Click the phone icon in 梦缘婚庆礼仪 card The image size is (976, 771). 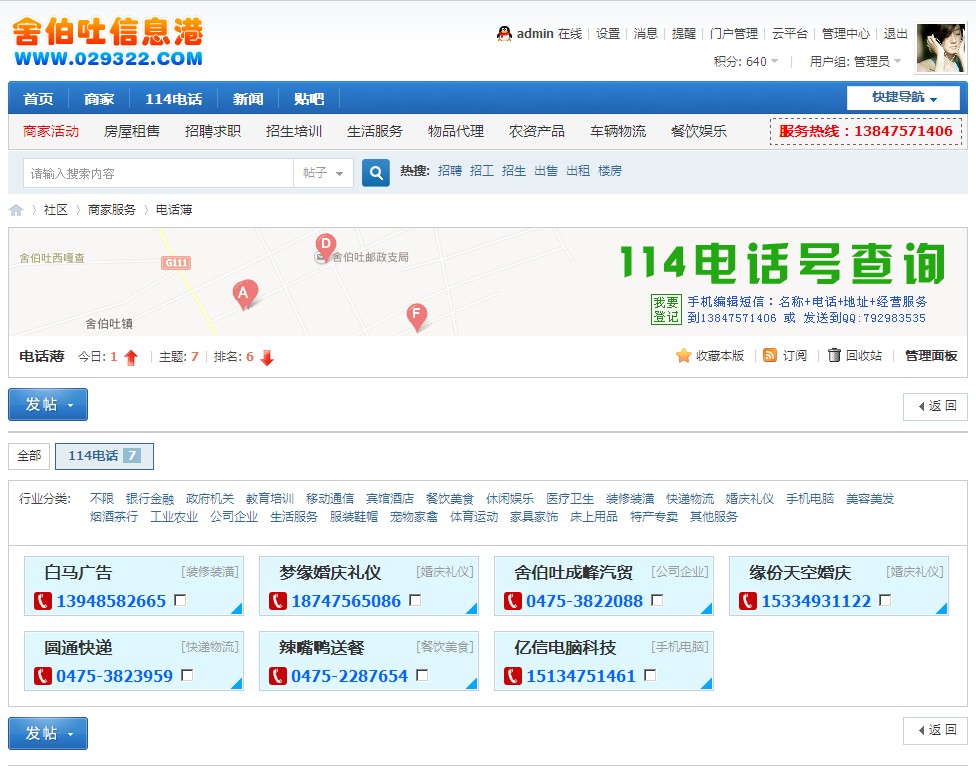[278, 601]
